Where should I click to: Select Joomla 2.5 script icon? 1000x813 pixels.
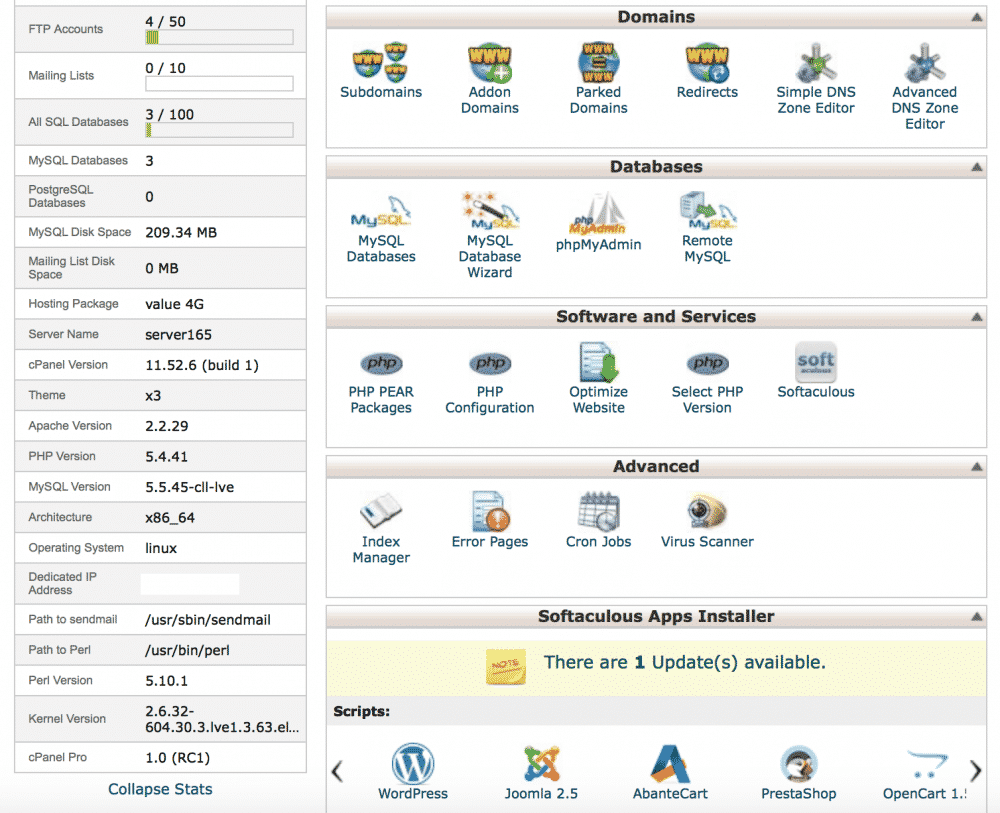click(x=541, y=763)
